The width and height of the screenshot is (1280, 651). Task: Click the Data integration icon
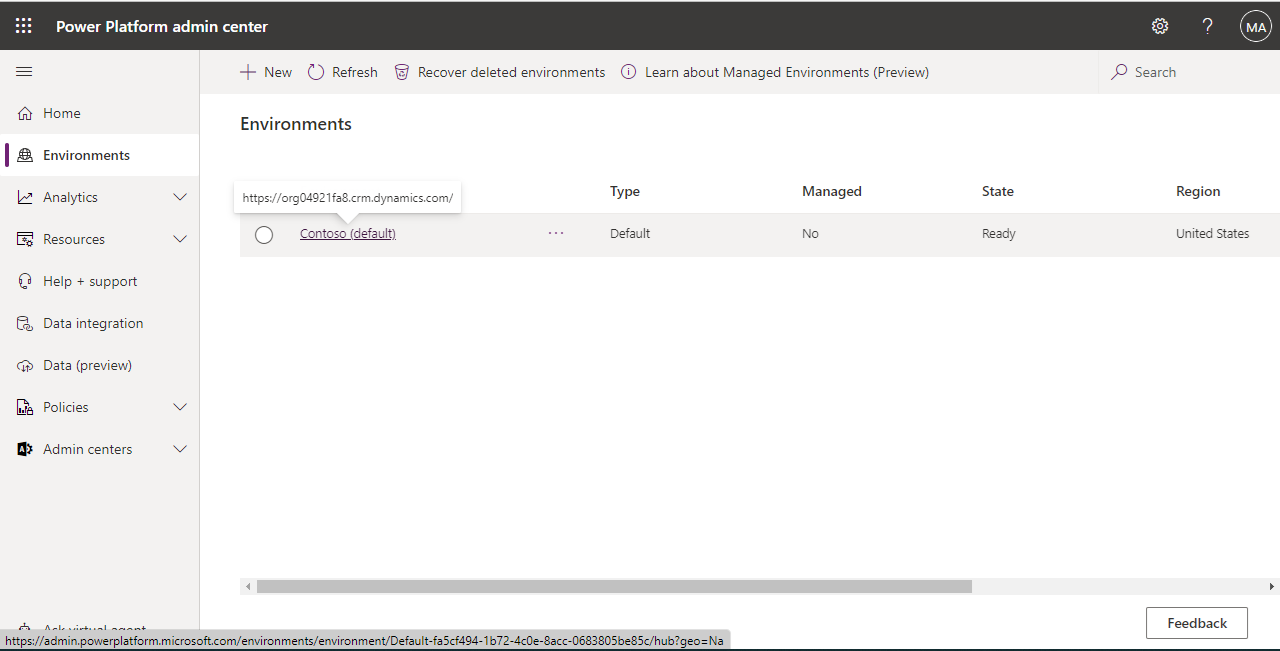(25, 323)
